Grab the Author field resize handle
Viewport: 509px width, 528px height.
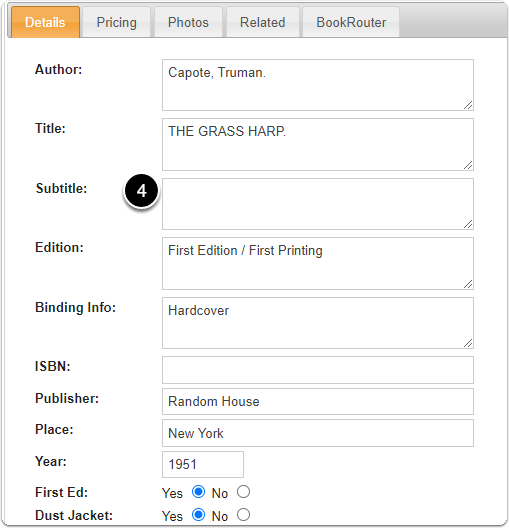coord(468,105)
